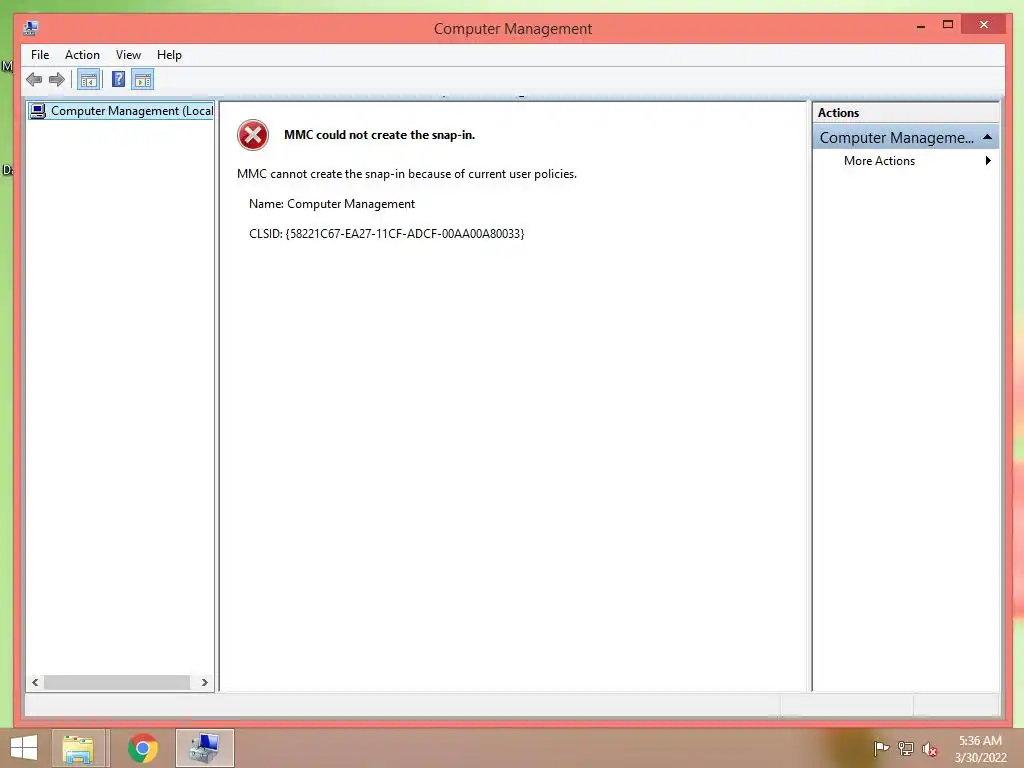Screen dimensions: 1024x768
Task: Click horizontal scrollbar thumb in tree pane
Action: click(x=117, y=682)
